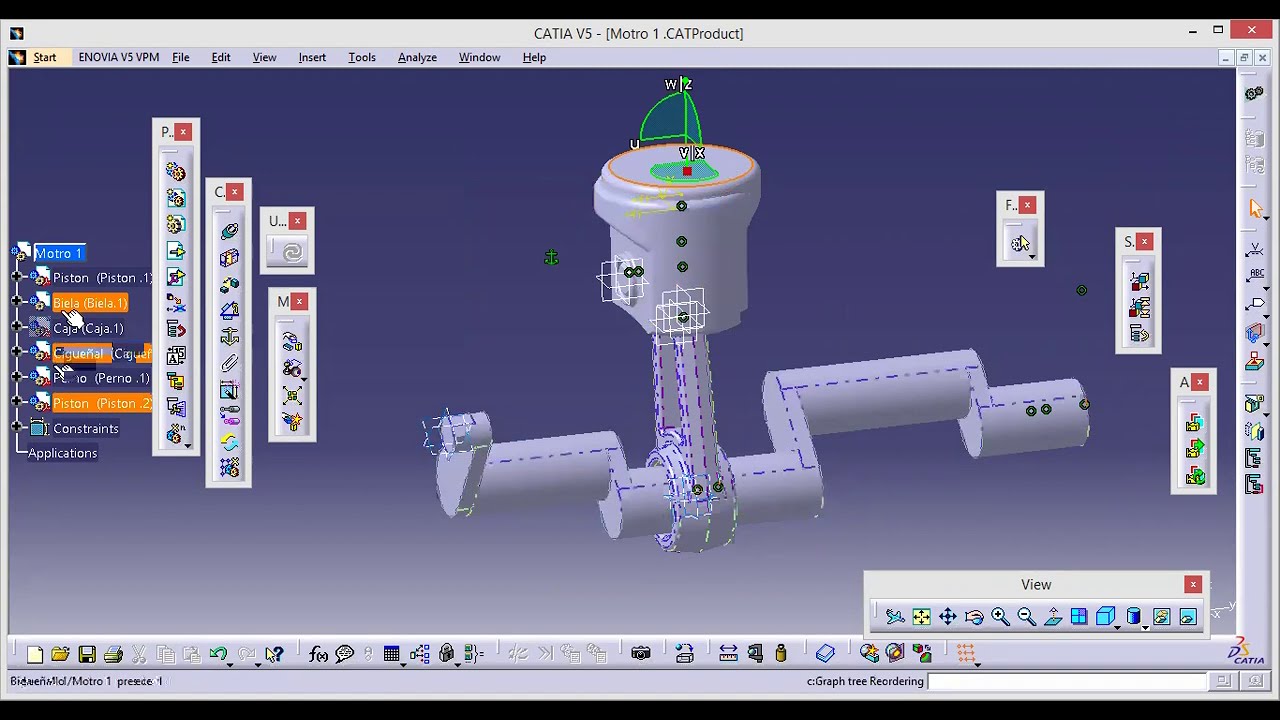
Task: Expand the Caja (Caja.1) tree node
Action: (17, 327)
